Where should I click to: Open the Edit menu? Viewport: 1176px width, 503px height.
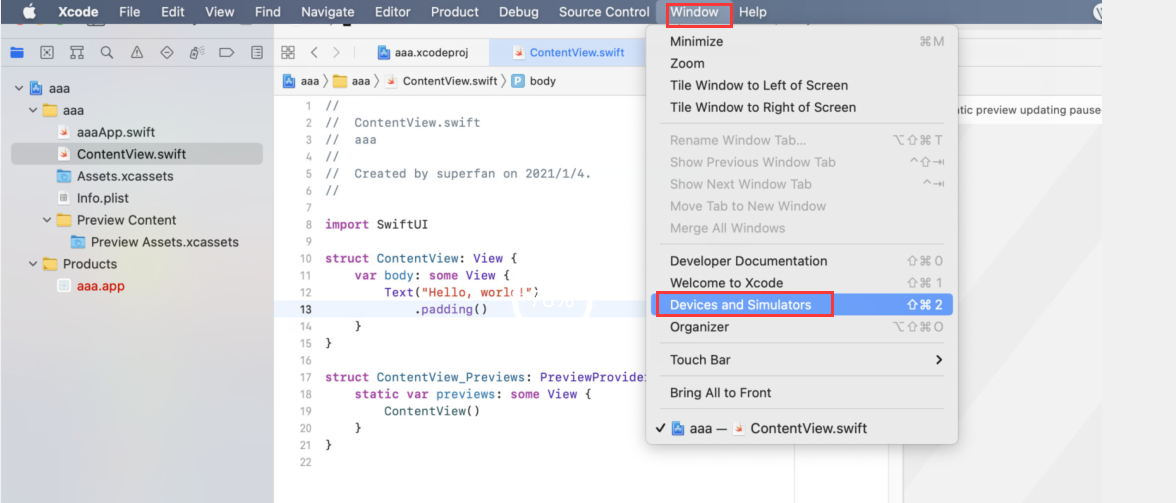172,12
